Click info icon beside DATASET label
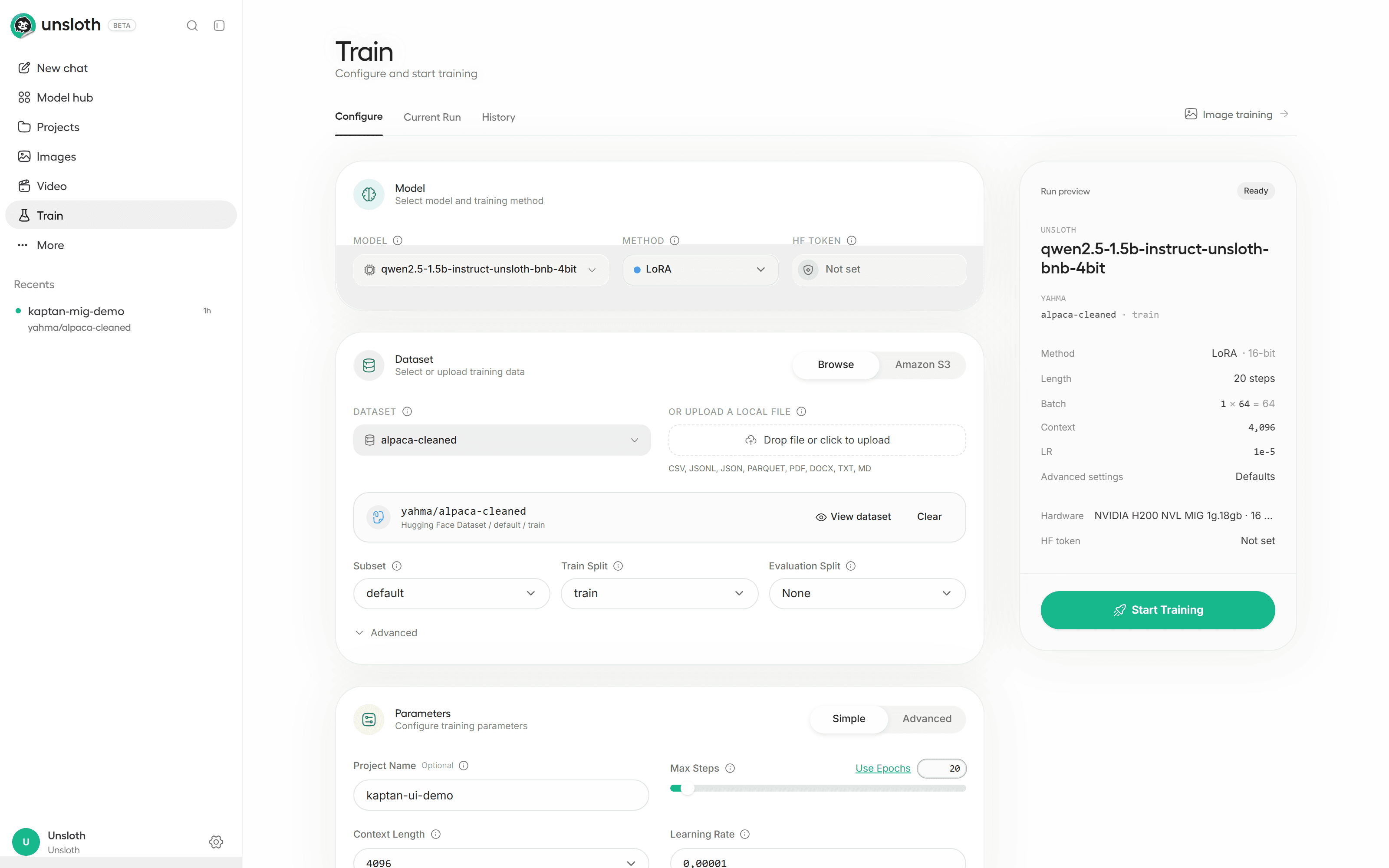The height and width of the screenshot is (868, 1389). 407,411
